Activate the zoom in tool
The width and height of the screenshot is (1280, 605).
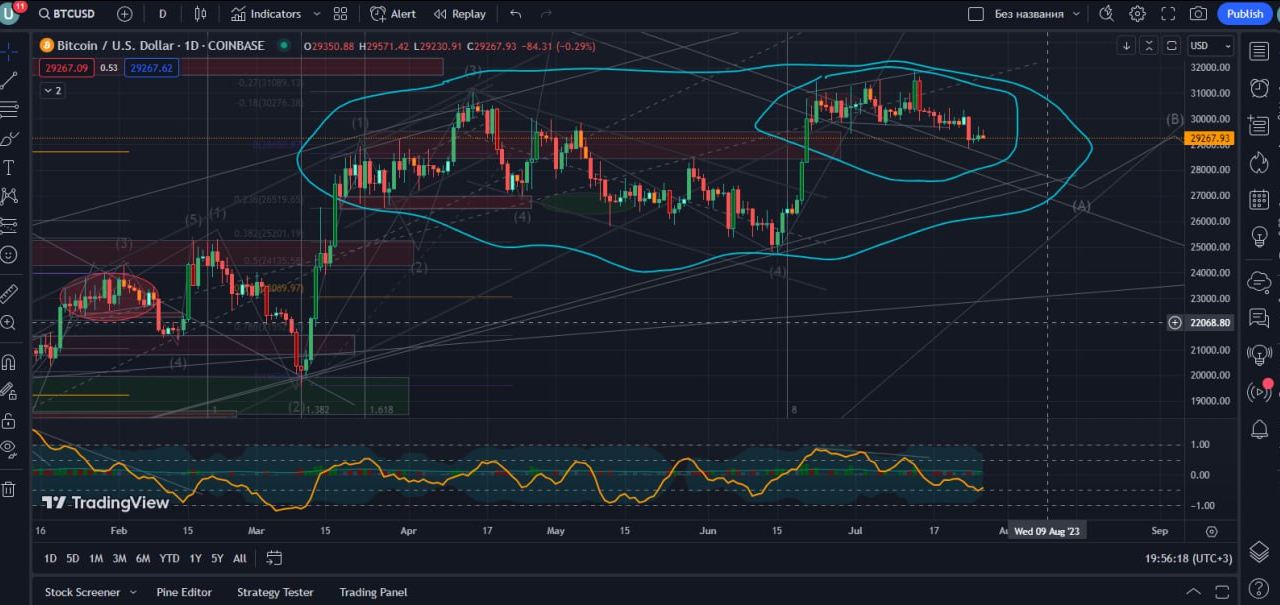pos(9,323)
